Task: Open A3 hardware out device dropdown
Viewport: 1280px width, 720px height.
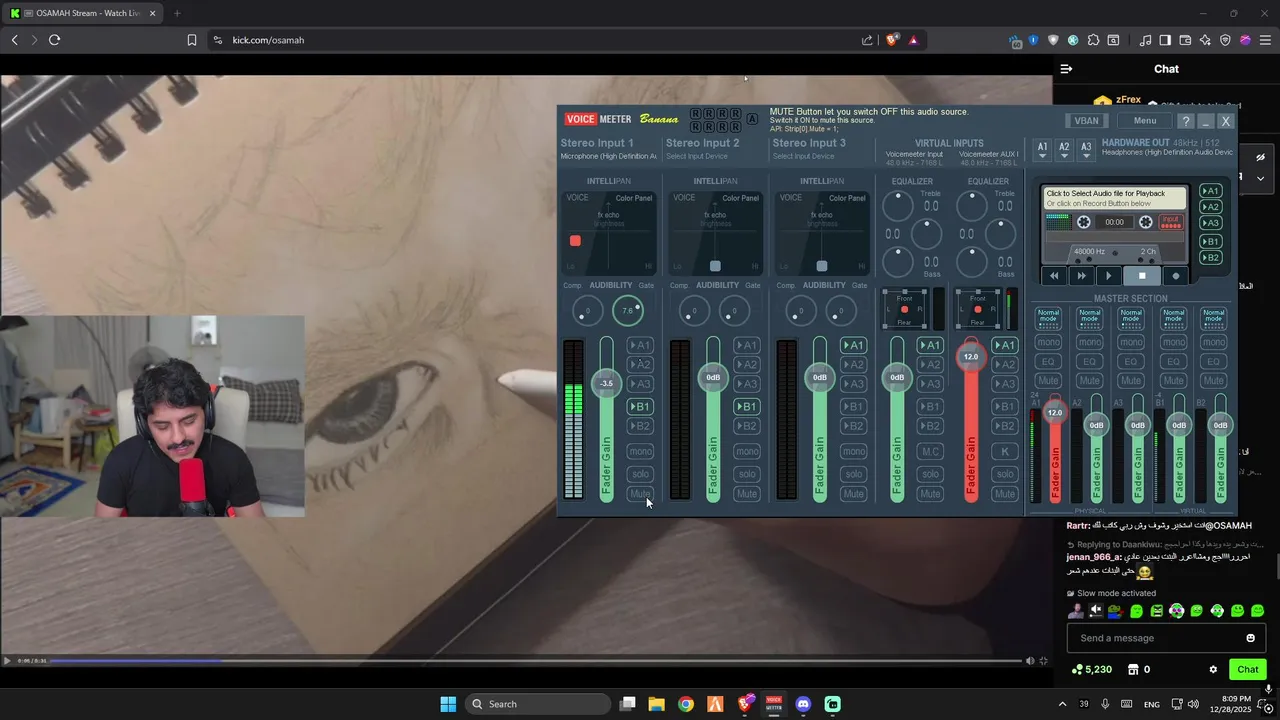Action: point(1086,150)
